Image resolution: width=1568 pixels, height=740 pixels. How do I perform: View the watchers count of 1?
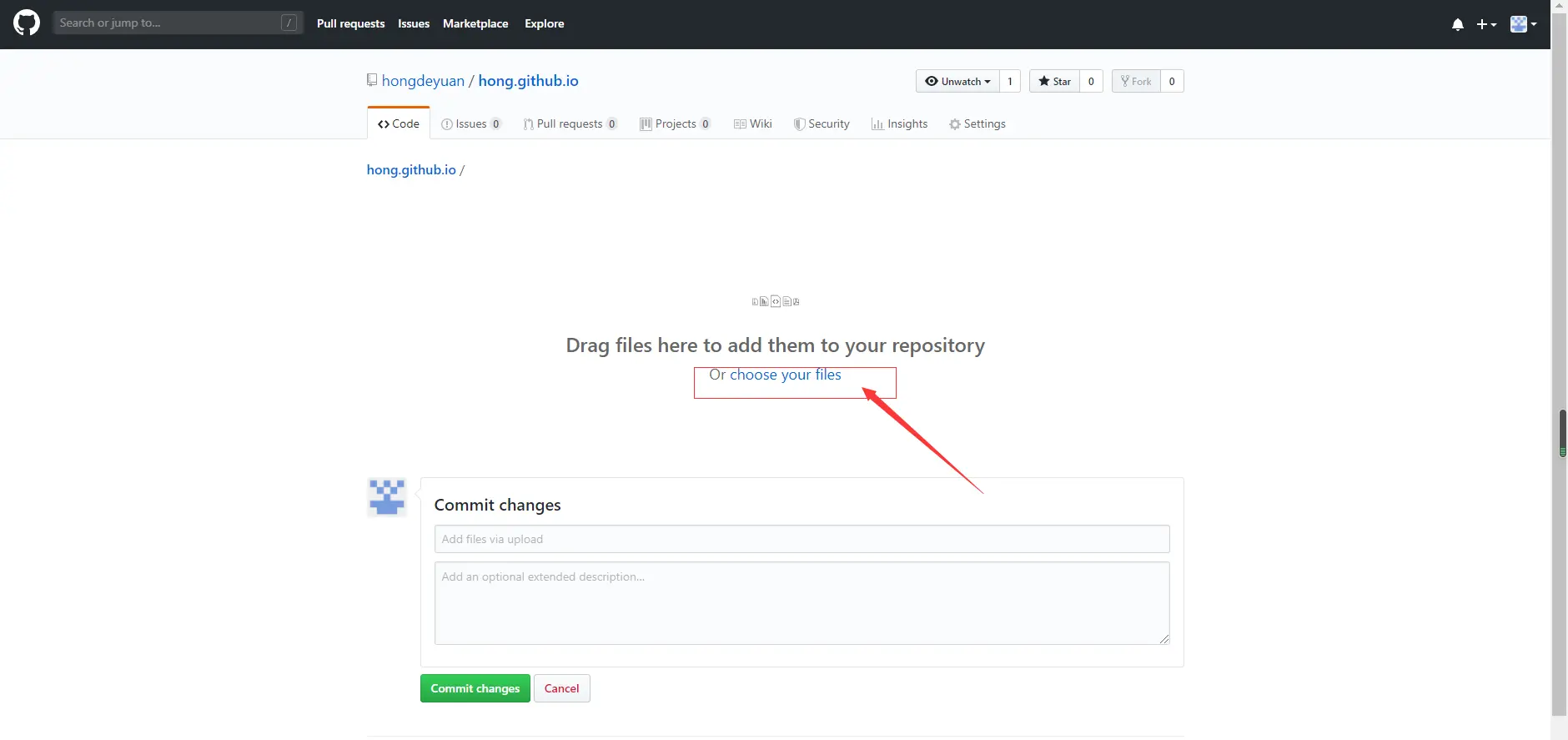click(1009, 81)
